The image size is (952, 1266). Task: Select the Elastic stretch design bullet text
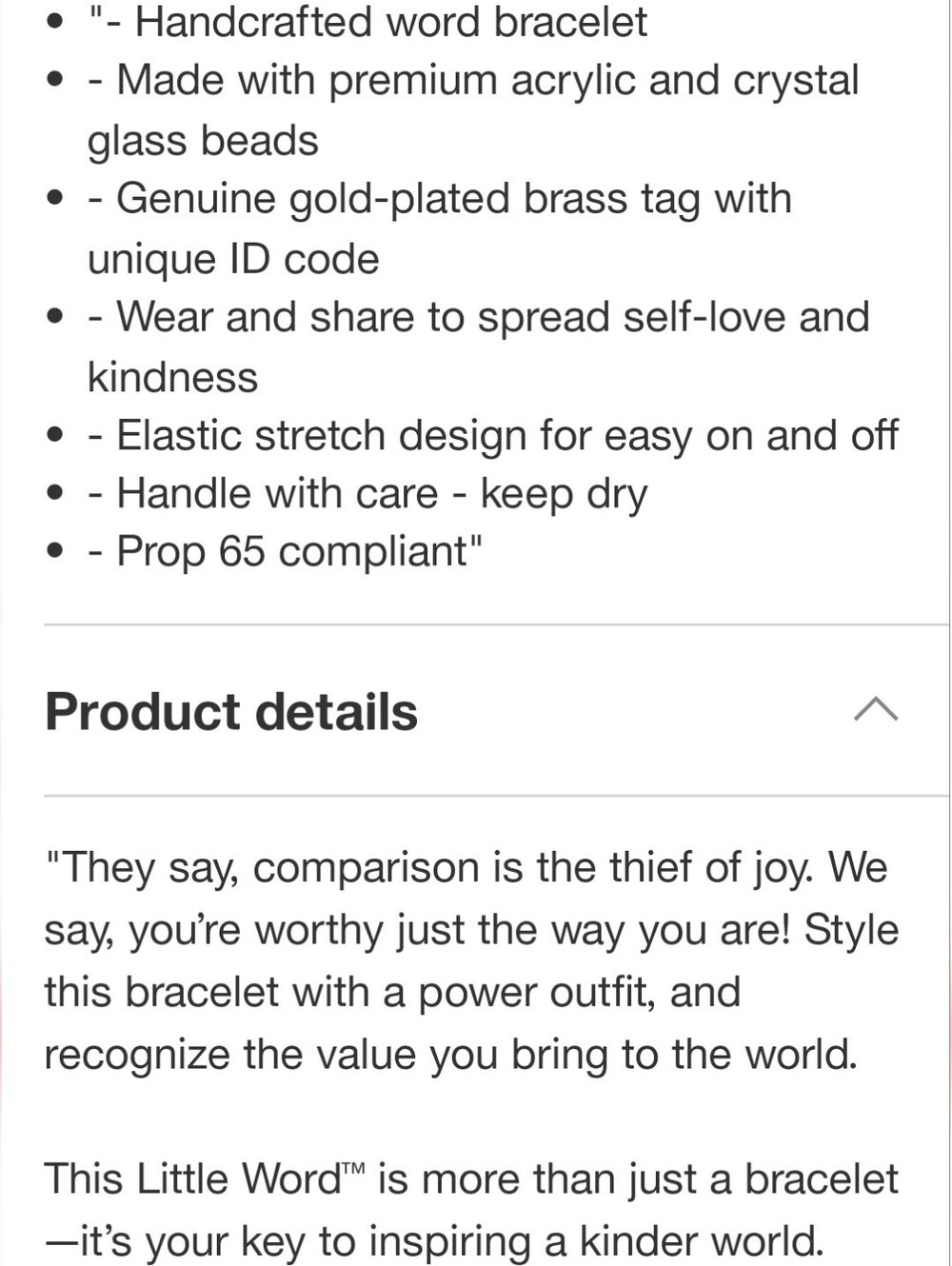[x=493, y=436]
